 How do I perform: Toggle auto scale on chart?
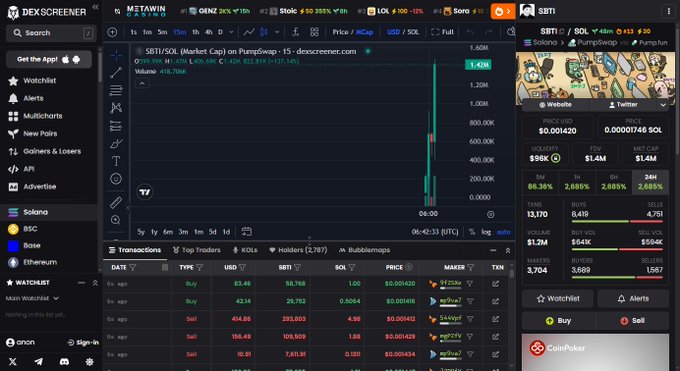point(503,232)
